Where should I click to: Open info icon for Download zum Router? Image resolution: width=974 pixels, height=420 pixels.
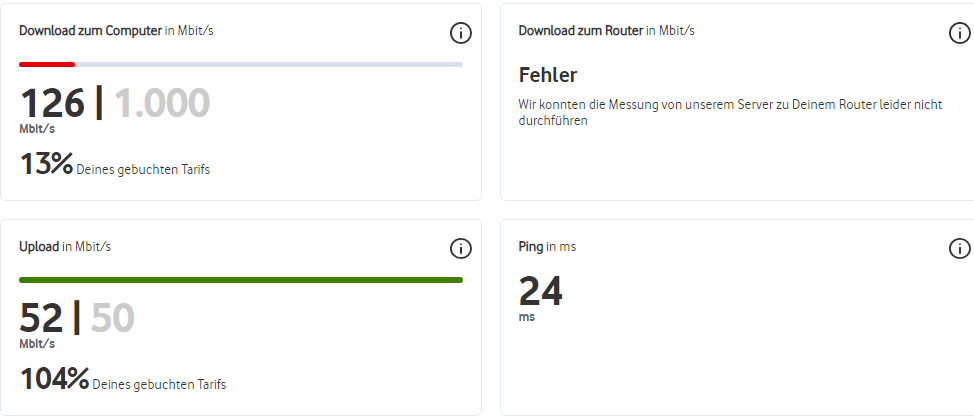960,33
